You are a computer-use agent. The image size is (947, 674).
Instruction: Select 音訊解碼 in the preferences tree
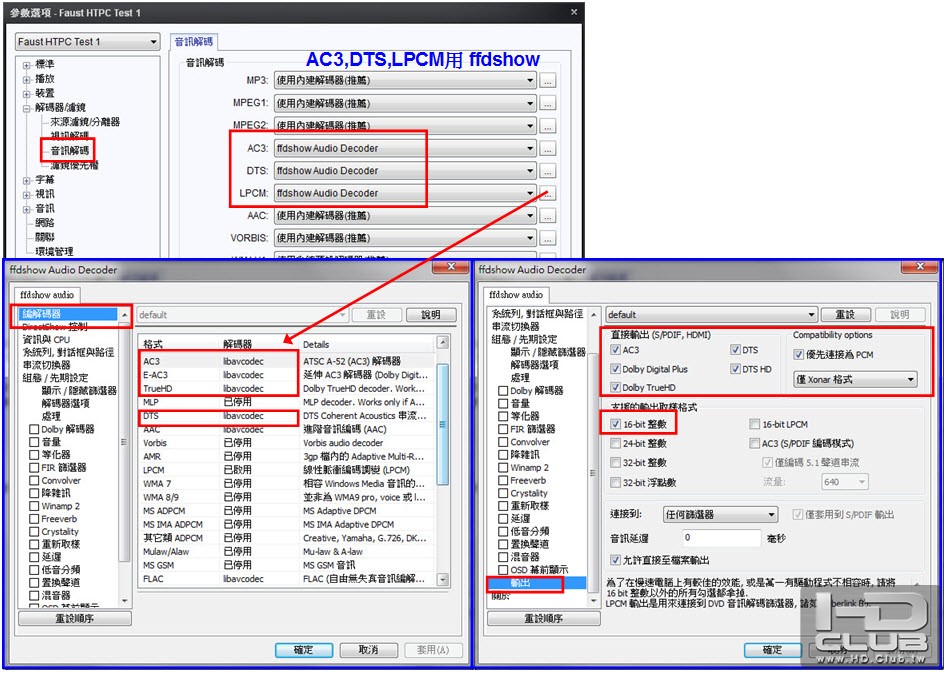[69, 150]
